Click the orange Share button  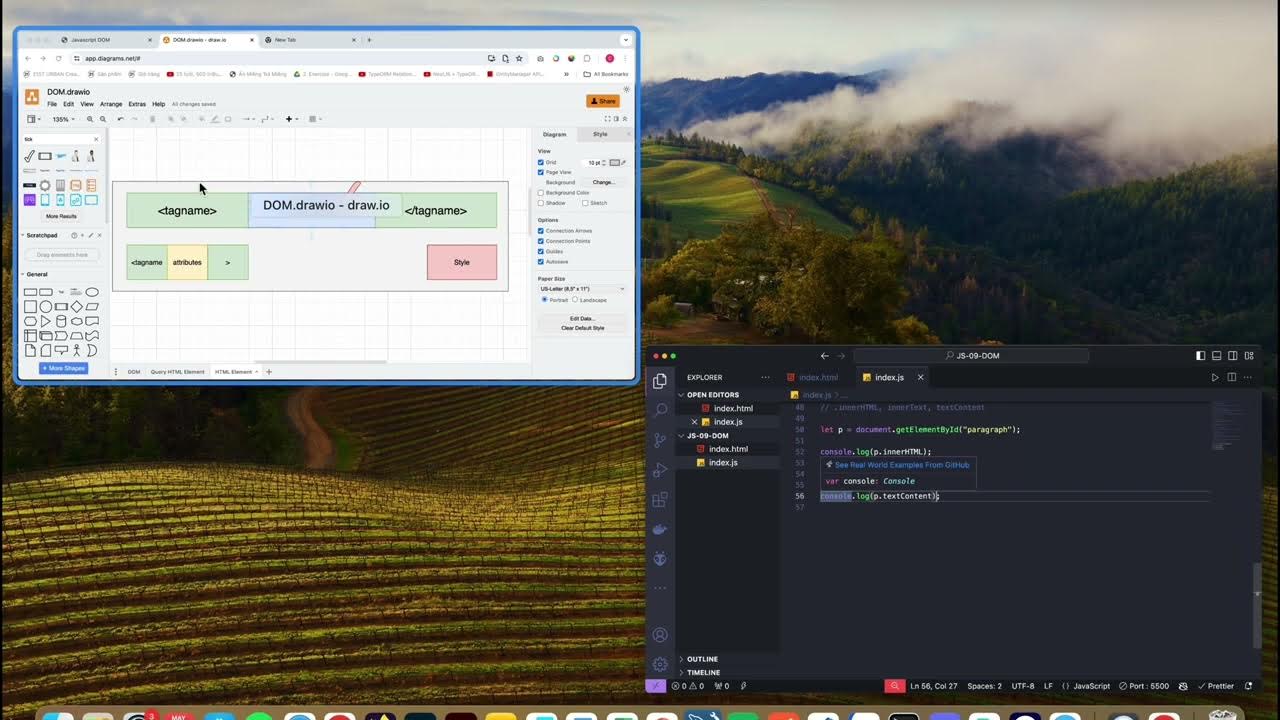603,101
